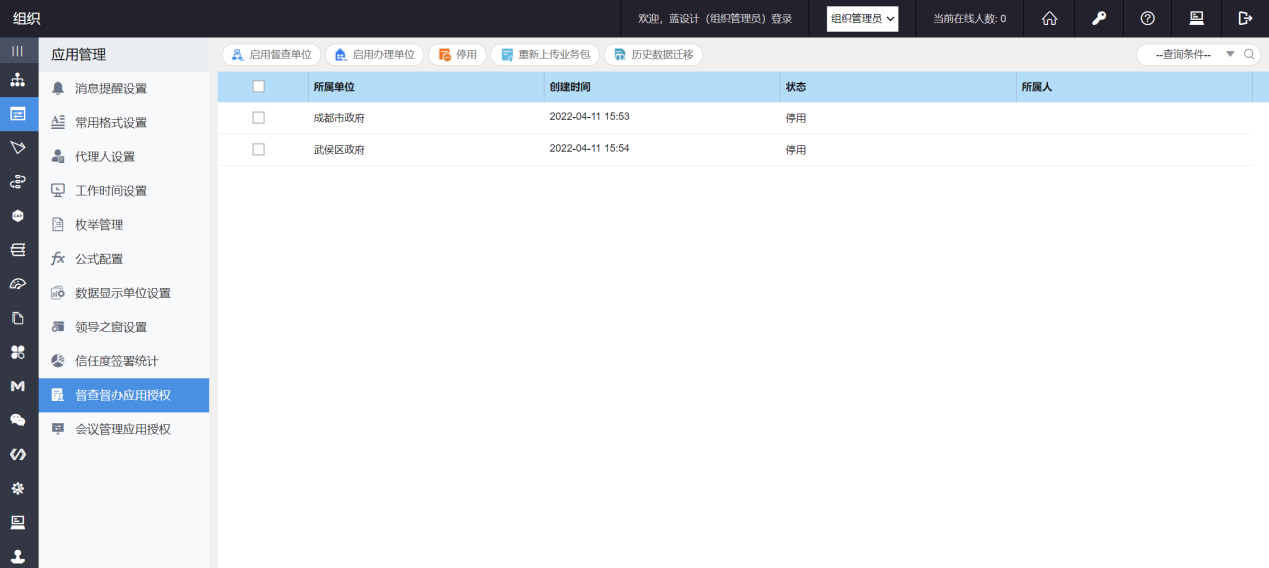The height and width of the screenshot is (568, 1269).
Task: Click the WeChat chat bubble sidebar icon
Action: click(x=18, y=420)
